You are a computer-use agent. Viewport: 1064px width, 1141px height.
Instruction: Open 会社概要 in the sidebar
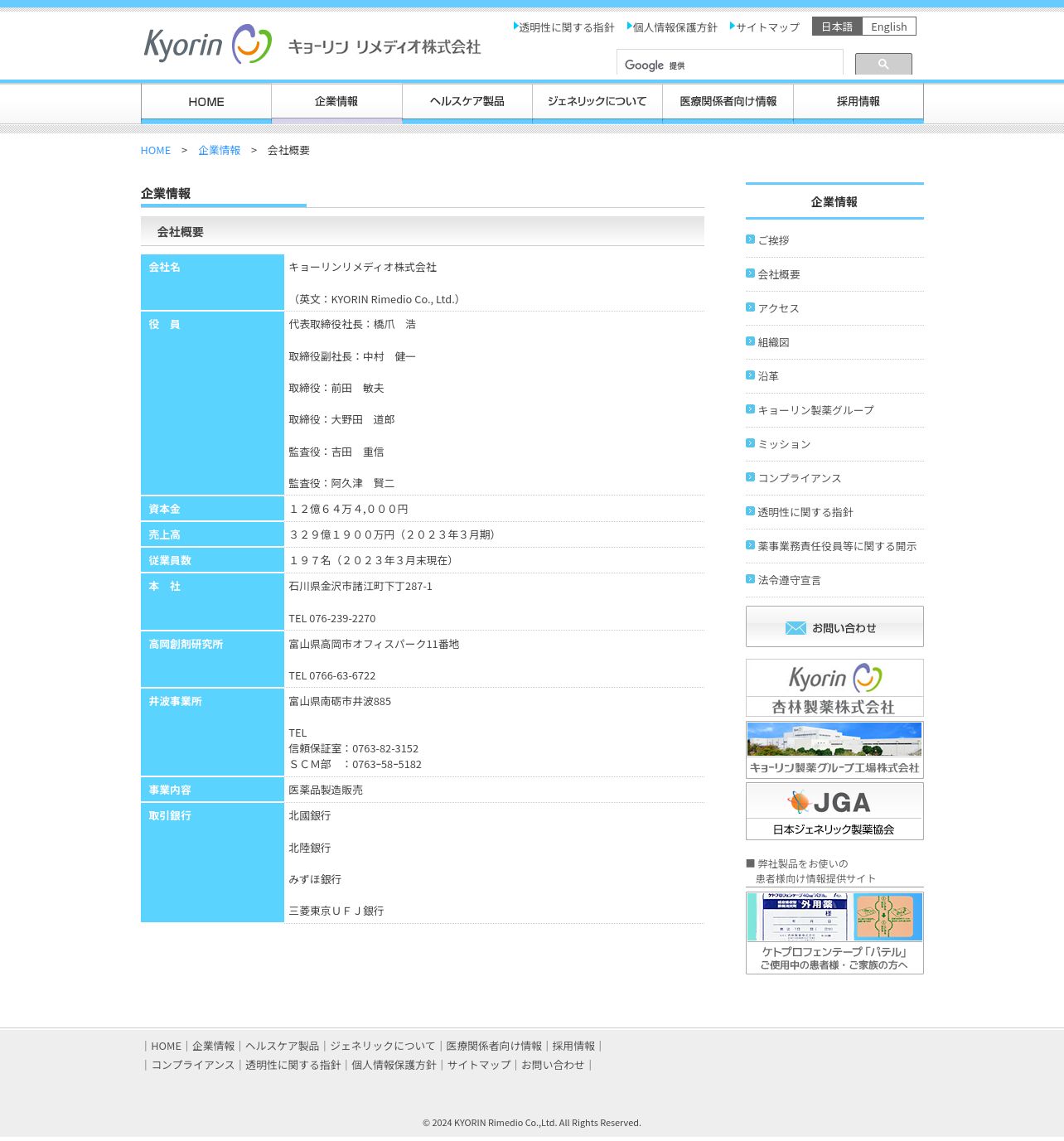[x=779, y=274]
